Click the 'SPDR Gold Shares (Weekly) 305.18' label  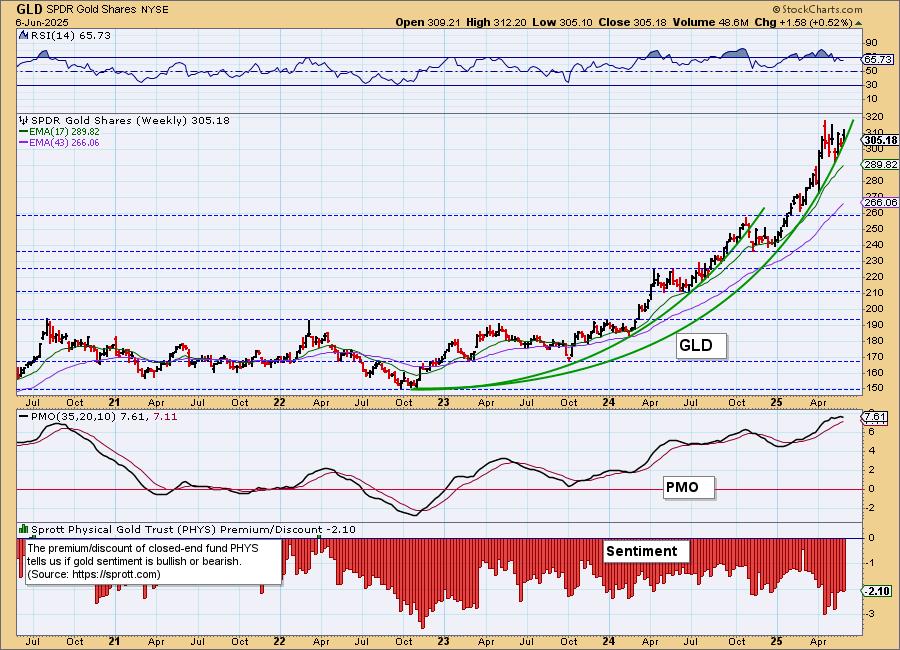pos(130,121)
